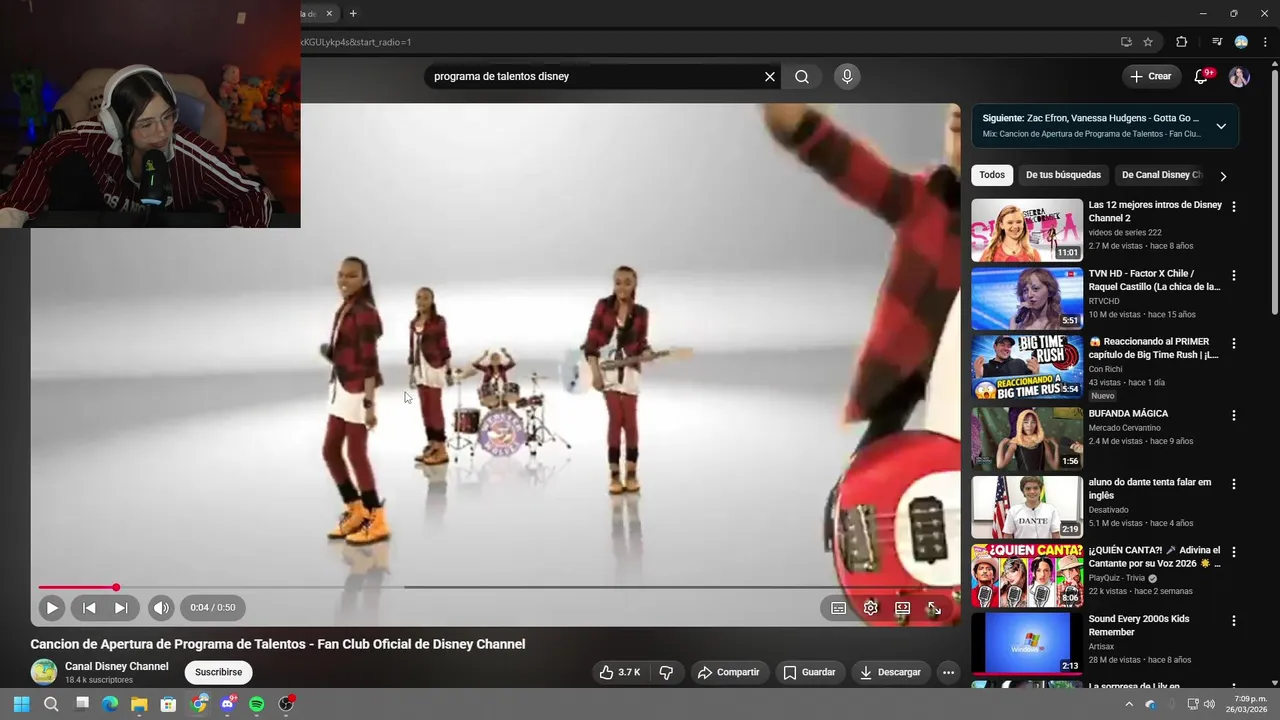Expand the Siguiente mix playlist panel
Viewport: 1280px width, 720px height.
(x=1221, y=126)
